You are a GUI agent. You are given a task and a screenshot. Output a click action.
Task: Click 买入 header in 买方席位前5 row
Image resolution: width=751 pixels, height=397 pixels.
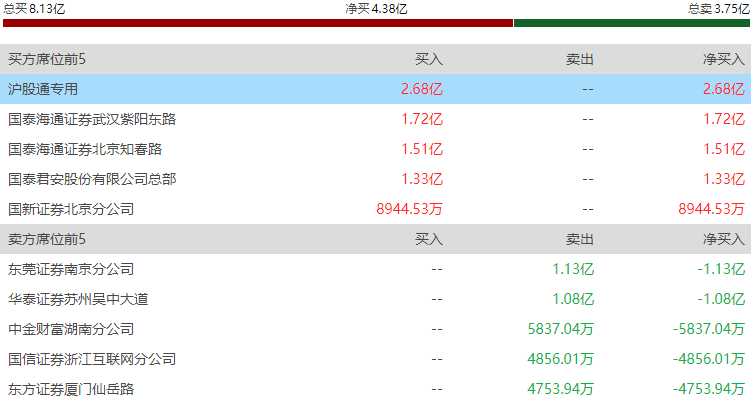coord(429,59)
